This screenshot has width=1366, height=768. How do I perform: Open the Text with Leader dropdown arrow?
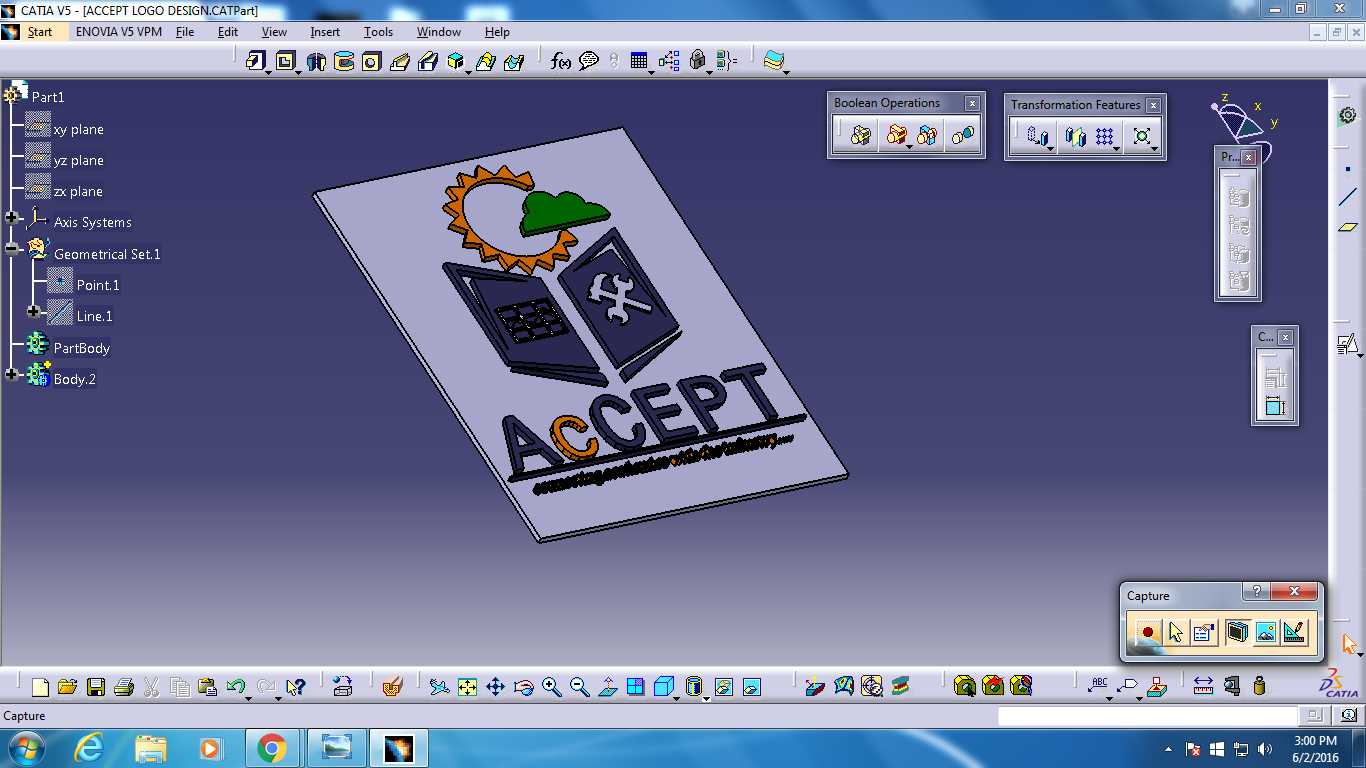pyautogui.click(x=1110, y=697)
